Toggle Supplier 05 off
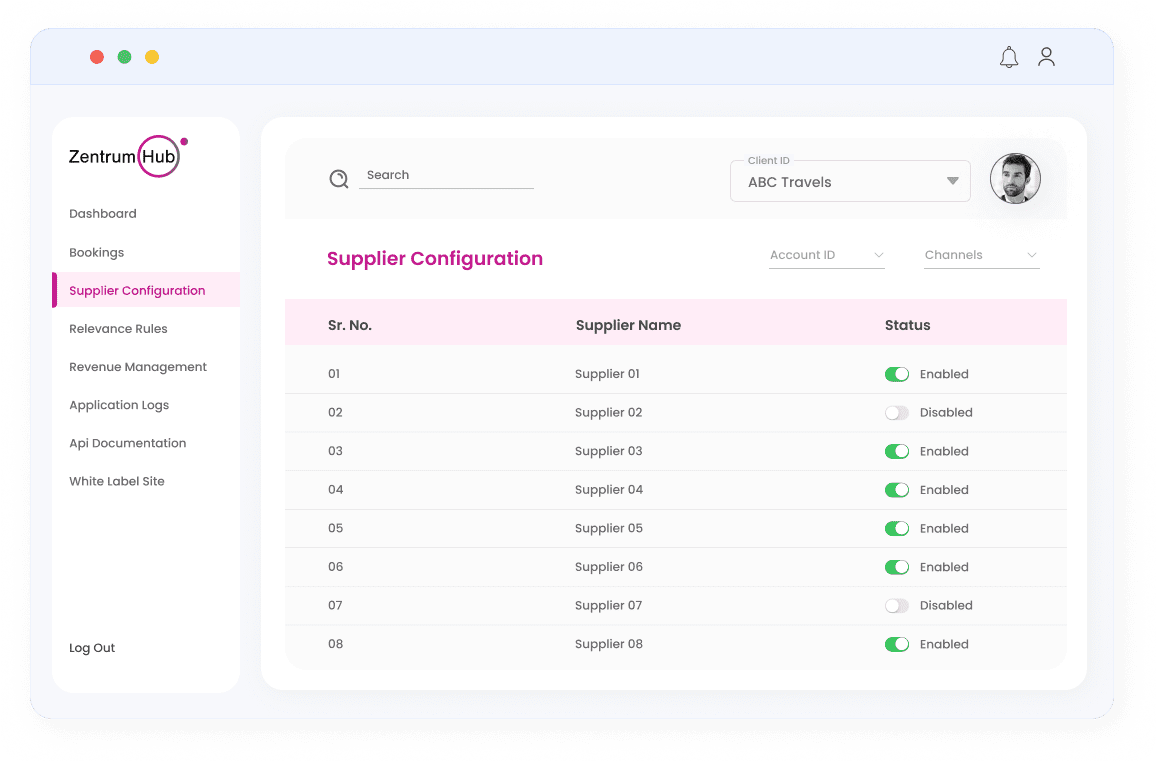 [897, 528]
